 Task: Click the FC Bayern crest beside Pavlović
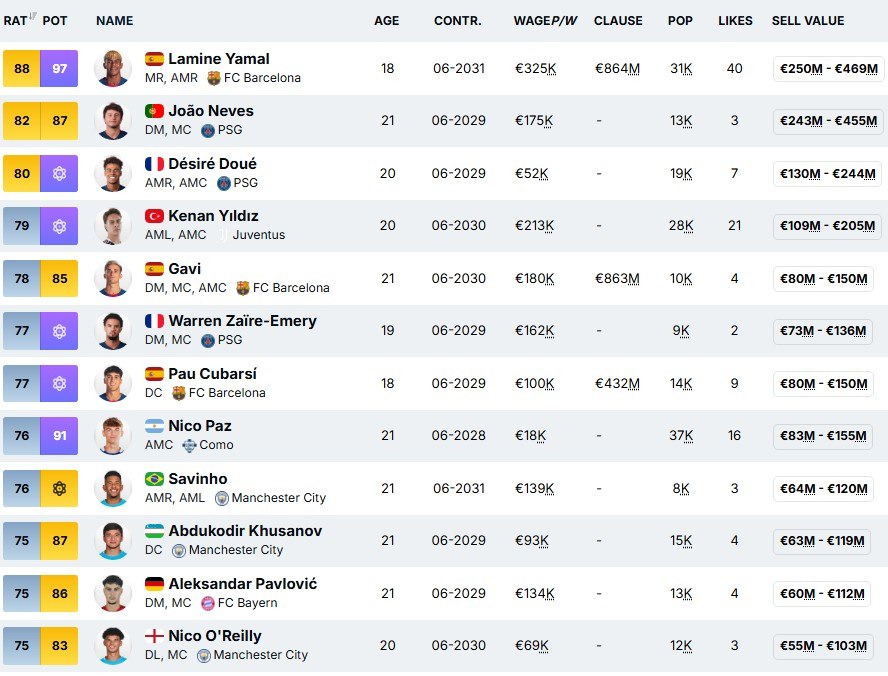(208, 603)
